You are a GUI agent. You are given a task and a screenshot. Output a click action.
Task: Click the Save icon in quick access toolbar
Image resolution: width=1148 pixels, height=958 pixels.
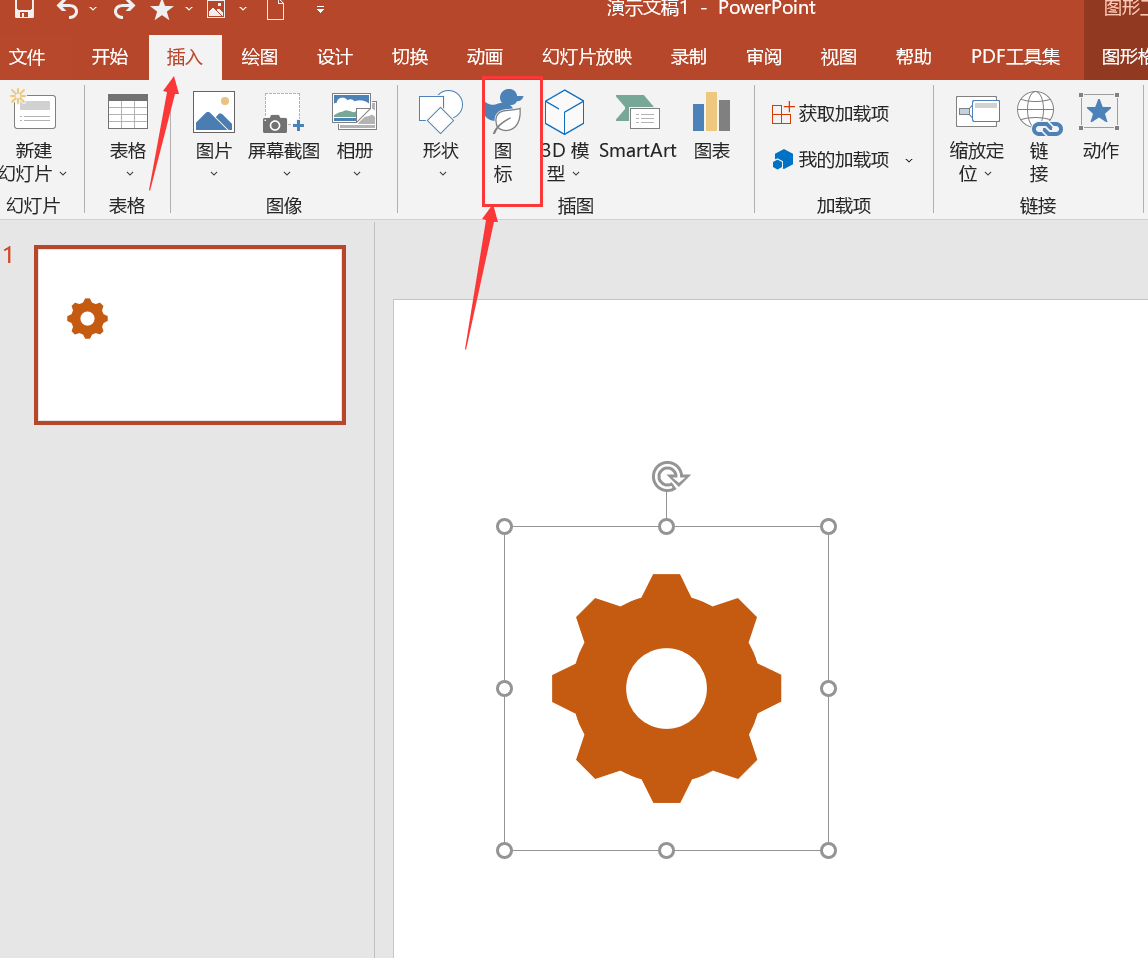24,8
